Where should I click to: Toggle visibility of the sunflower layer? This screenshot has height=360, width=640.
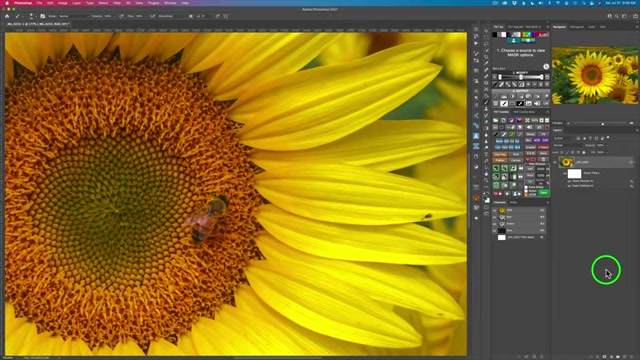555,162
